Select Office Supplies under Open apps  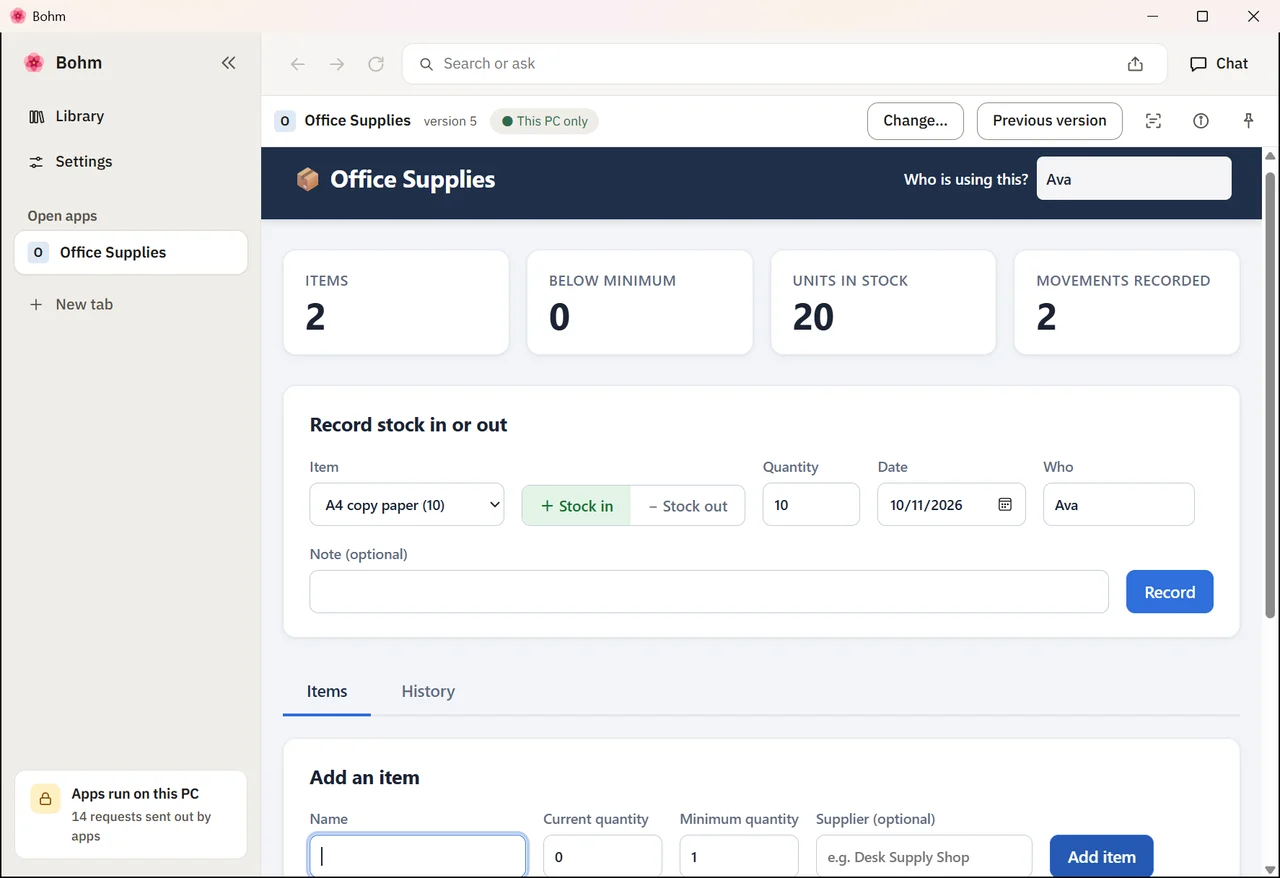coord(131,252)
